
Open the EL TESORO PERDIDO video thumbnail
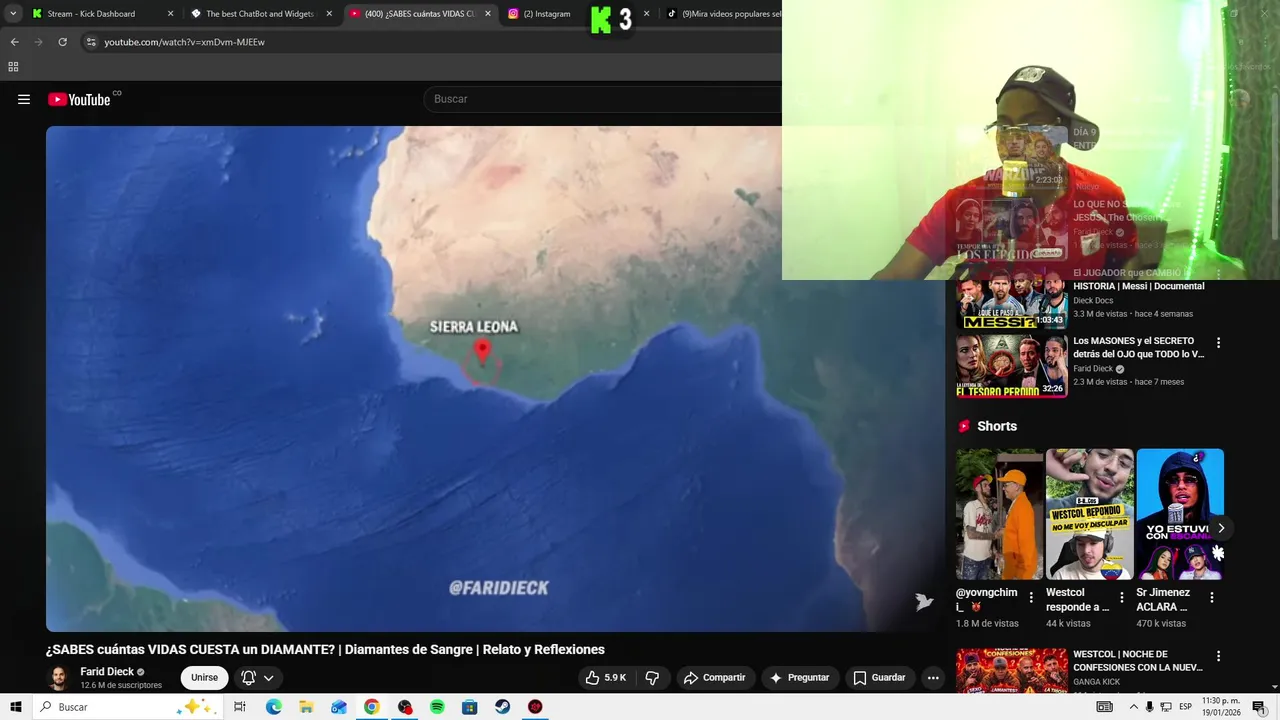click(1011, 365)
